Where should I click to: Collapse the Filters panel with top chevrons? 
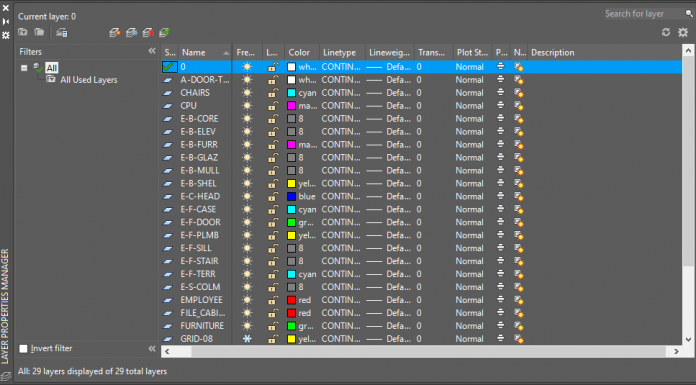pos(152,51)
